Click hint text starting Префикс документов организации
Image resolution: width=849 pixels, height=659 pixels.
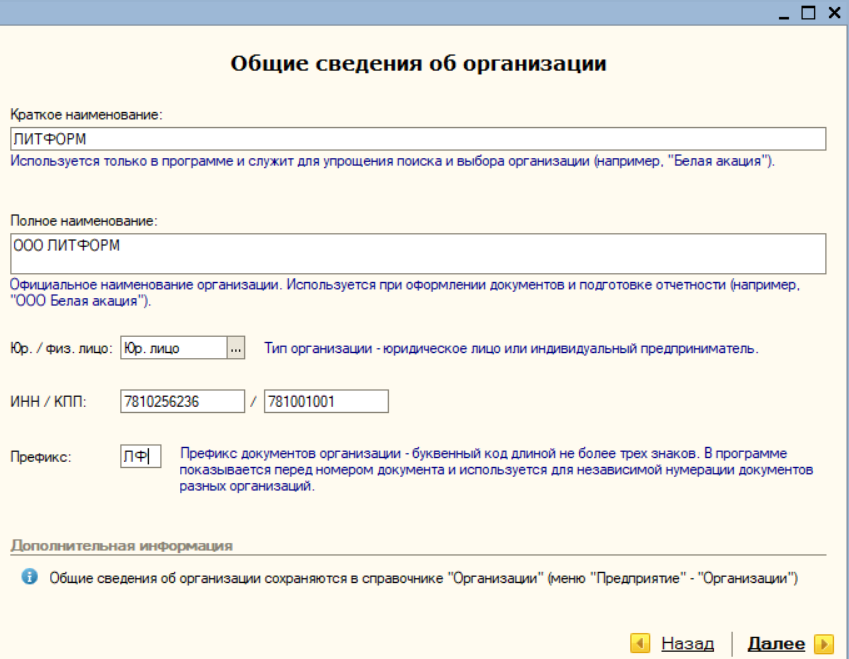point(497,469)
